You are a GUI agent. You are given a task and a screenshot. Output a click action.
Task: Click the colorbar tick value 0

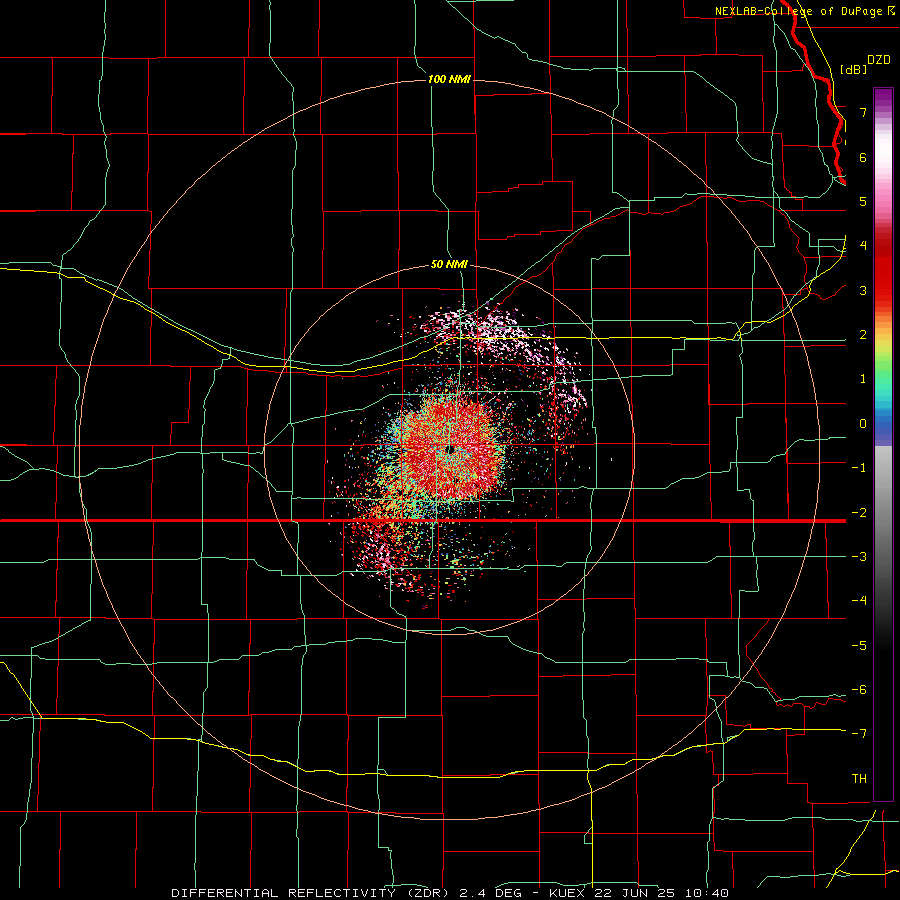(863, 424)
